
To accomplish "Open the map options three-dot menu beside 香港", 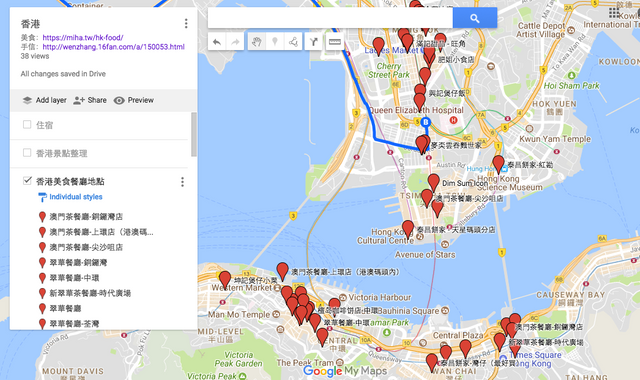I will 186,23.
